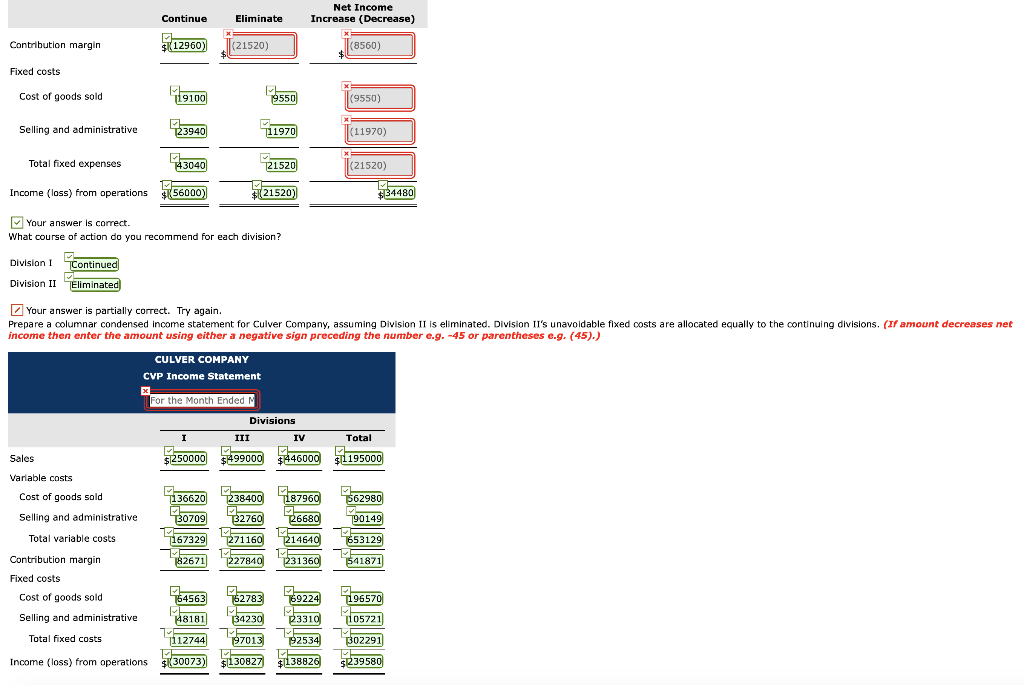
Task: Open the Division II recommendation dropdown showing Eliminated
Action: tap(95, 285)
